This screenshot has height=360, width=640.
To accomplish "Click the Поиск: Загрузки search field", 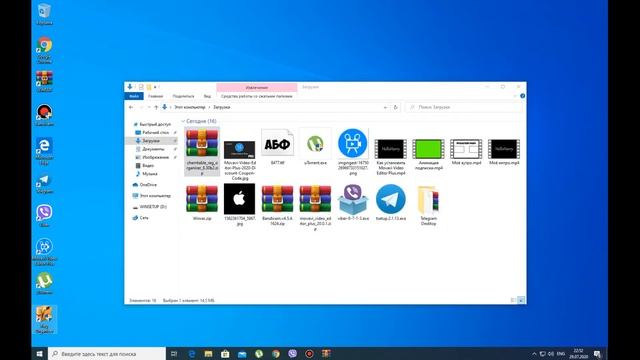I will tap(463, 107).
